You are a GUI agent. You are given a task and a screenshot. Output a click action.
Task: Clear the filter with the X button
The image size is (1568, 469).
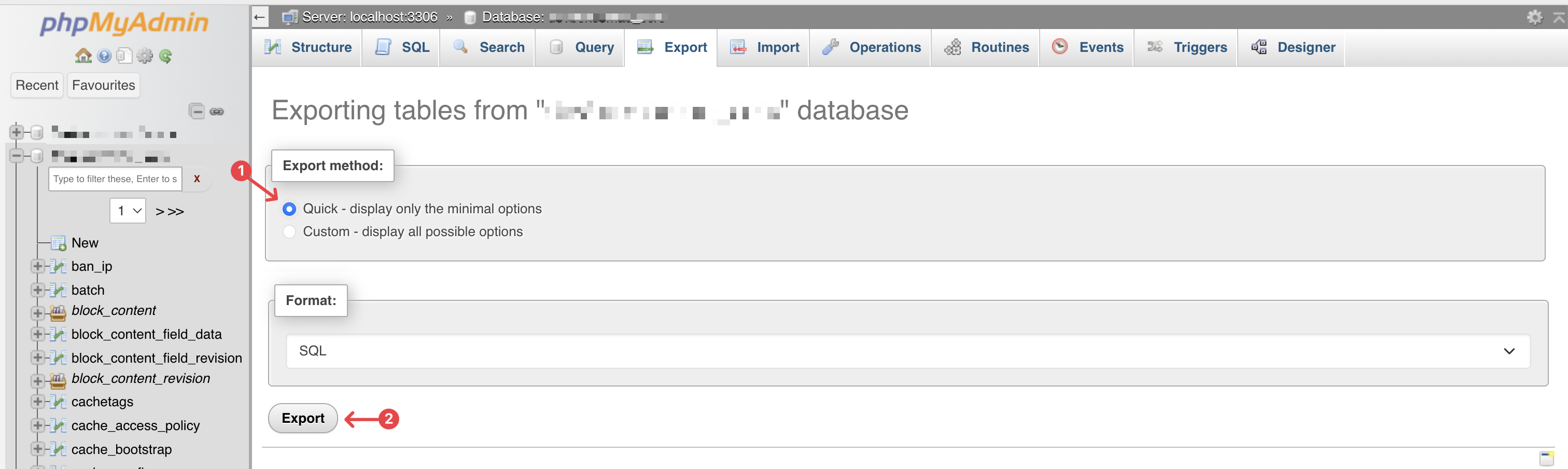[197, 179]
